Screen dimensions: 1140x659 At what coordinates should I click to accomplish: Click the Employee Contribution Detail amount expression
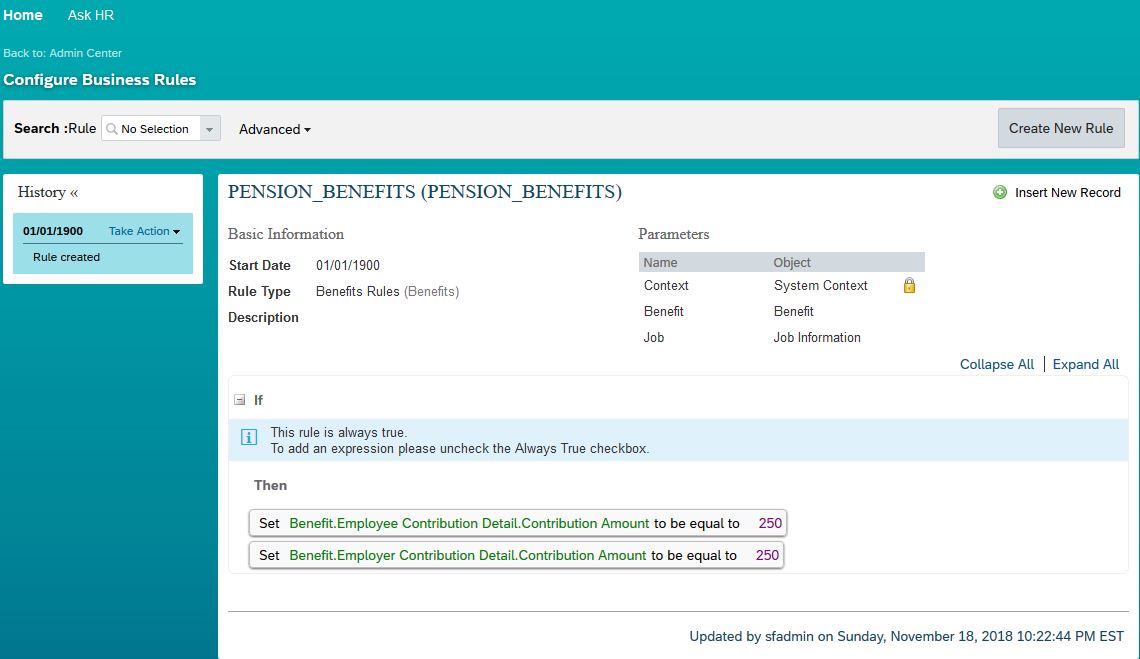coord(469,524)
